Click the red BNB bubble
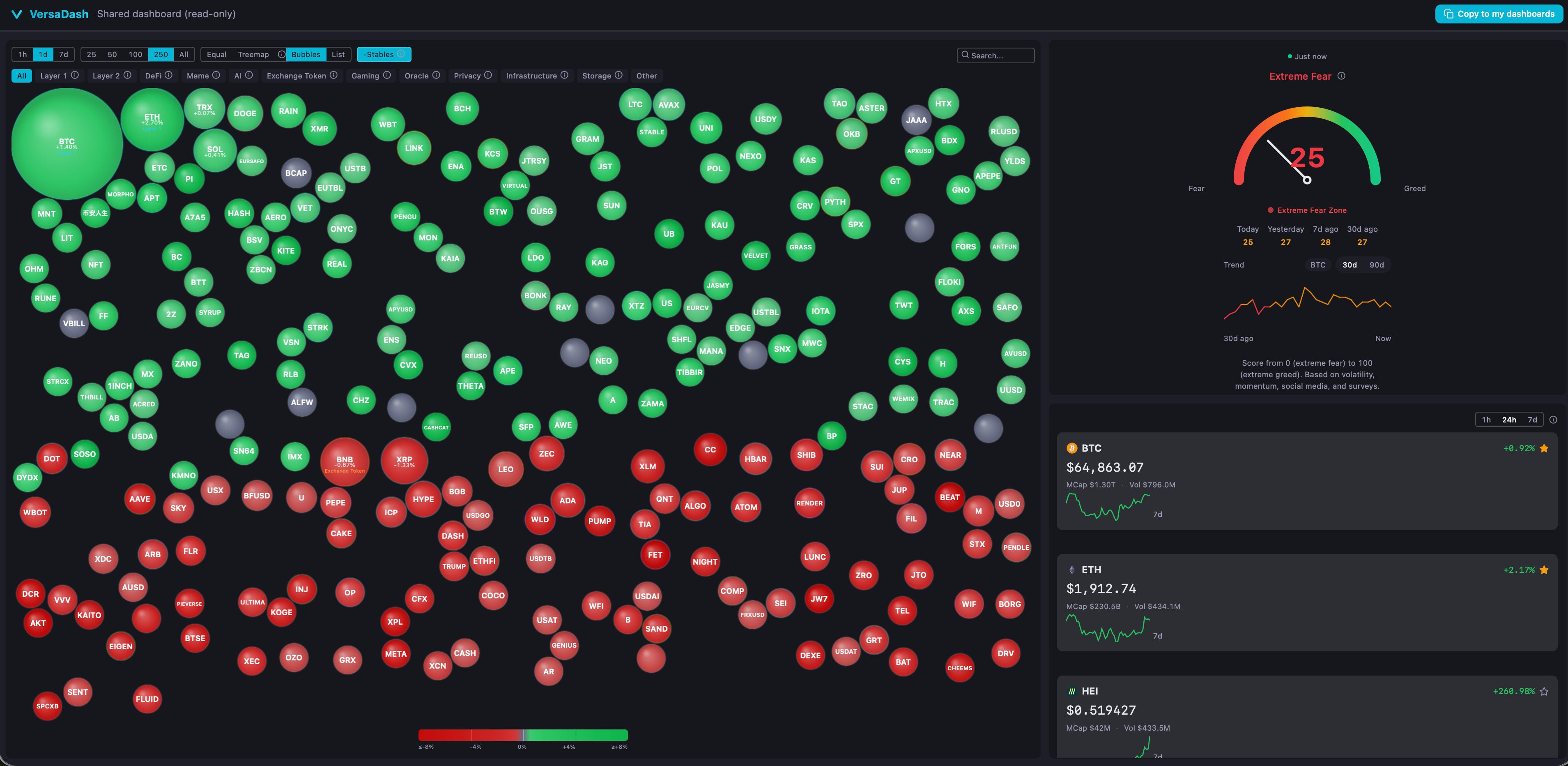The width and height of the screenshot is (1568, 766). [345, 461]
